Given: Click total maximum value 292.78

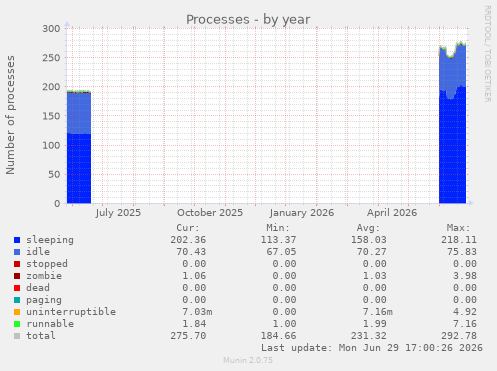Looking at the screenshot, I should point(459,336).
